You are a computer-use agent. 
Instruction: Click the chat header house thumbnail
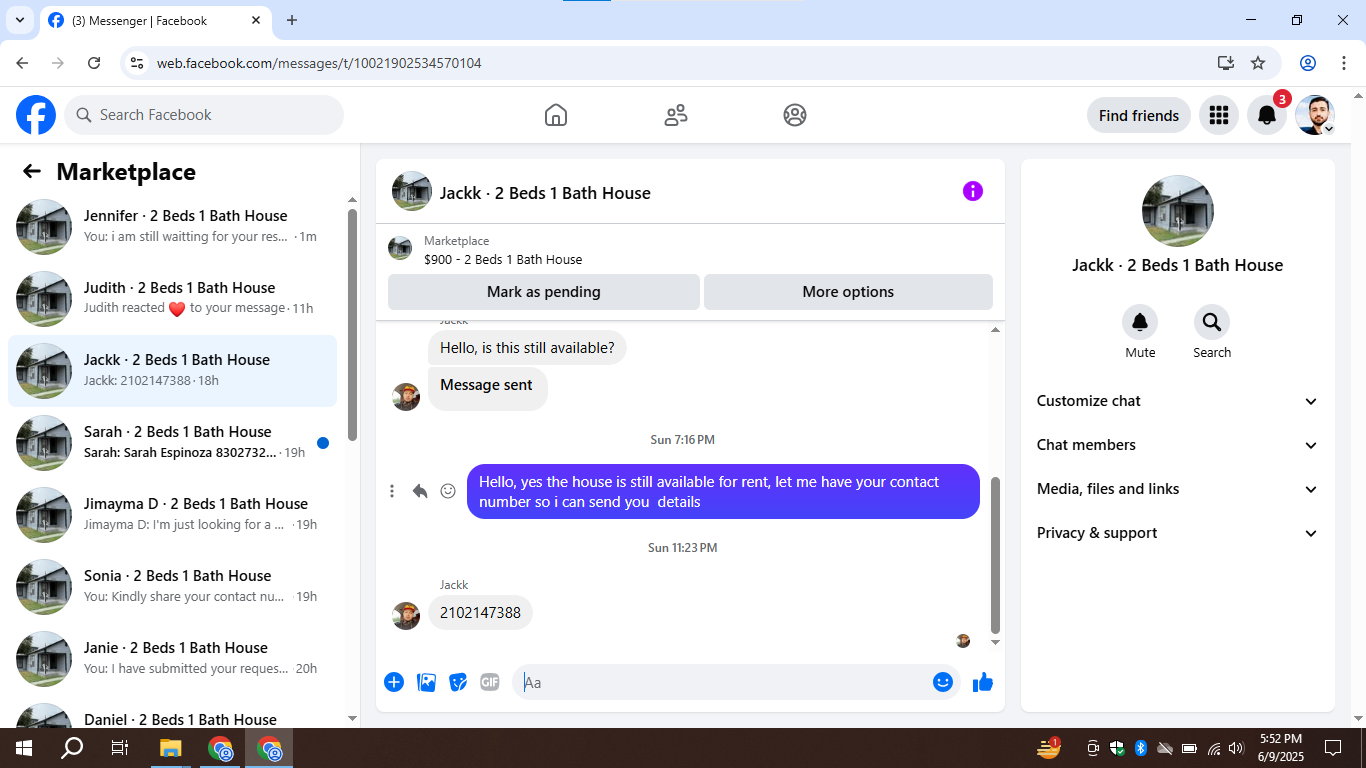(412, 191)
